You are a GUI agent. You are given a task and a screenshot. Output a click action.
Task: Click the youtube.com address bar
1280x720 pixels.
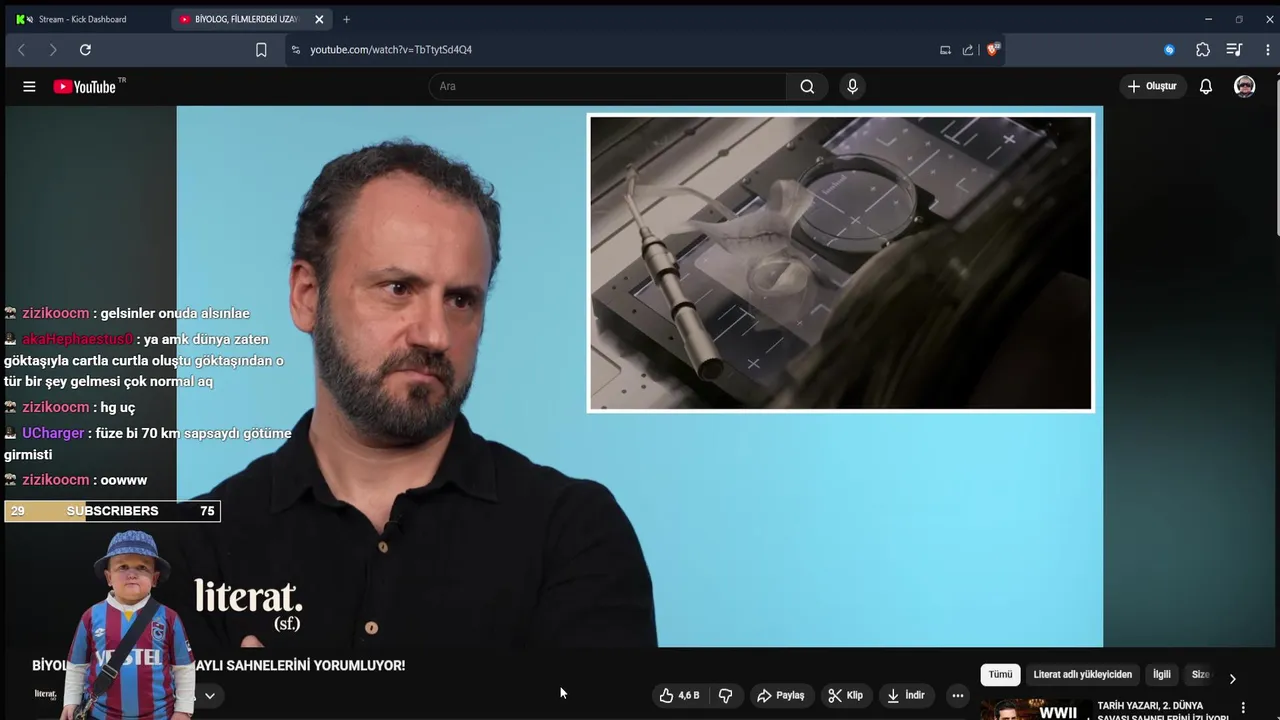coord(610,50)
